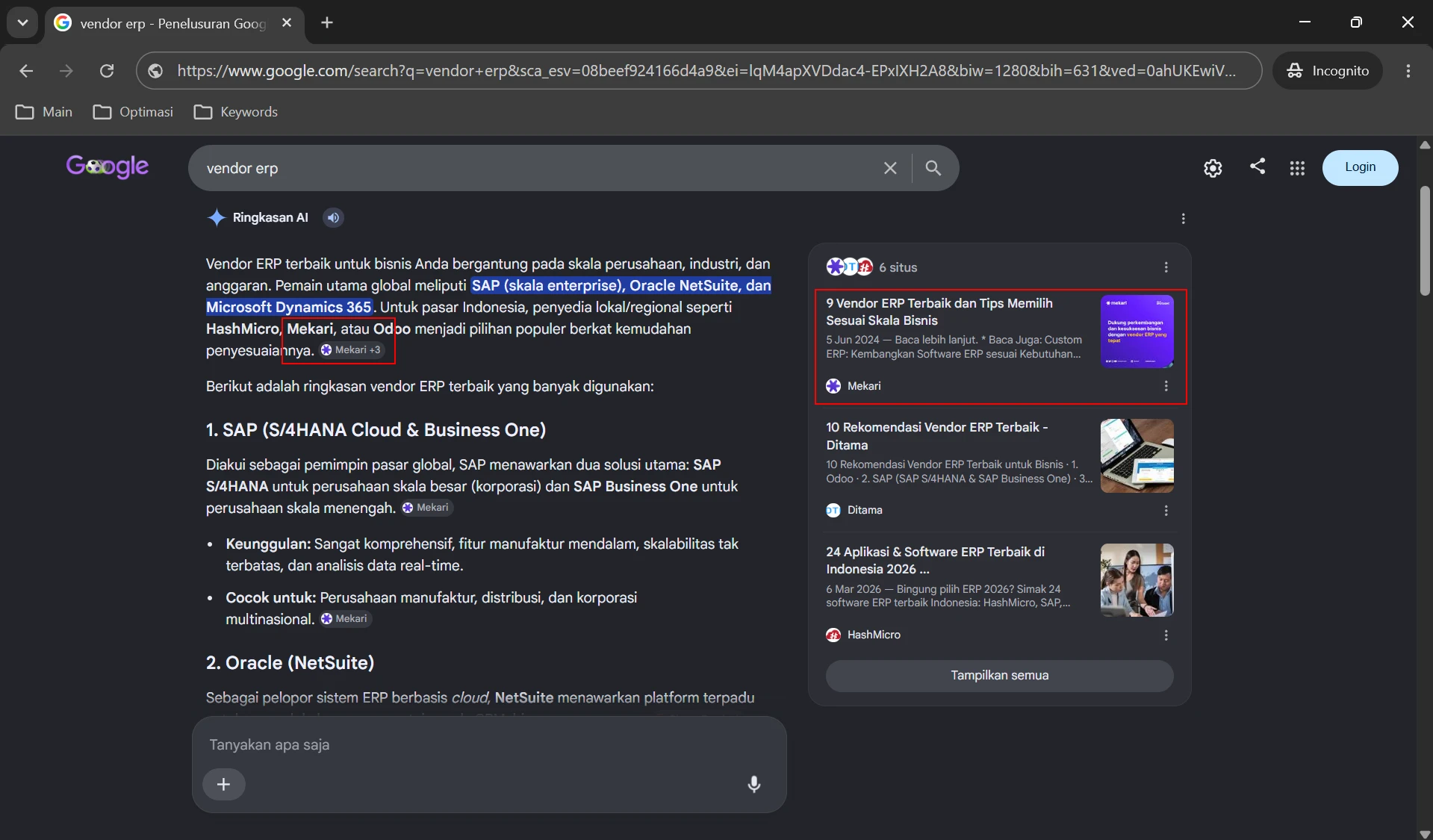
Task: Open options for the Mekari source card
Action: 1166,386
